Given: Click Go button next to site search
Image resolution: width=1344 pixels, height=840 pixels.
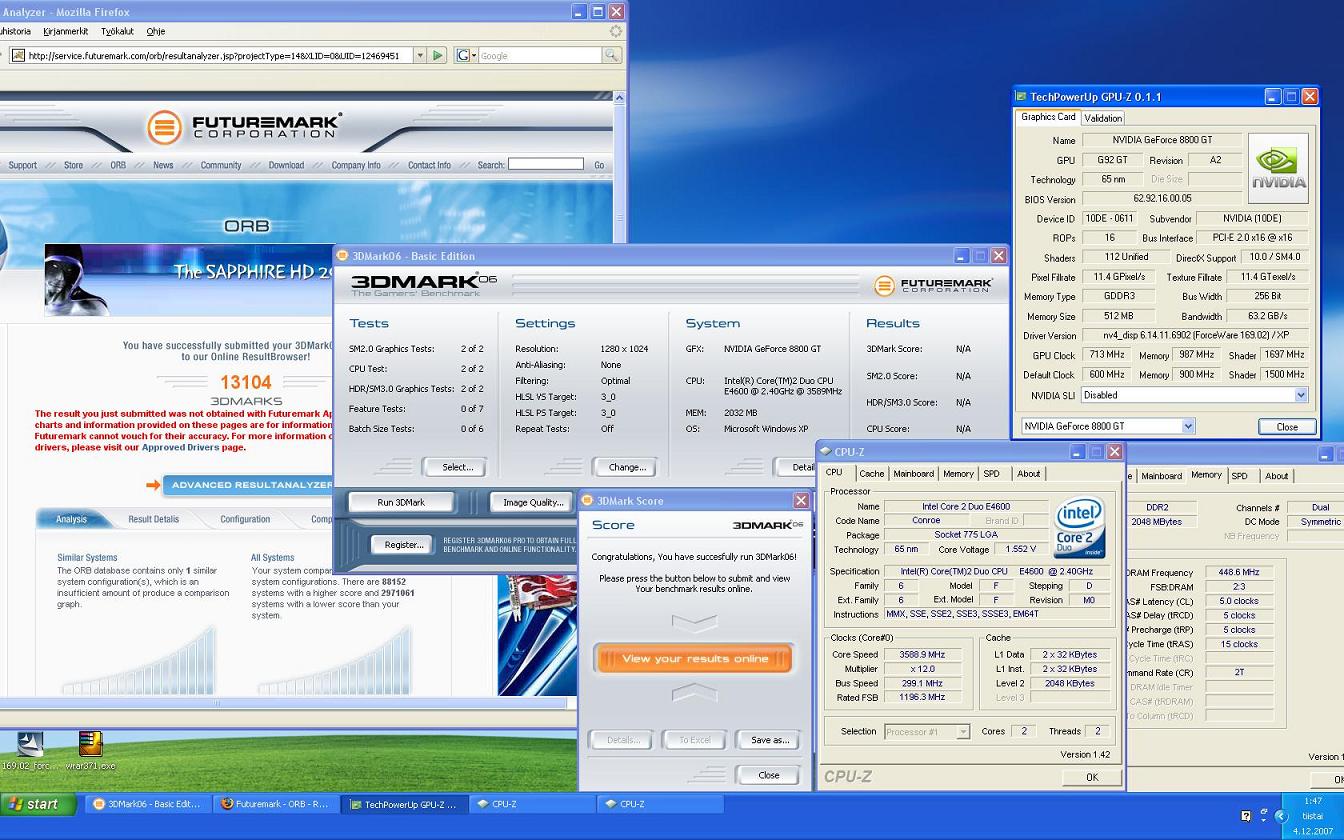Looking at the screenshot, I should click(x=599, y=165).
